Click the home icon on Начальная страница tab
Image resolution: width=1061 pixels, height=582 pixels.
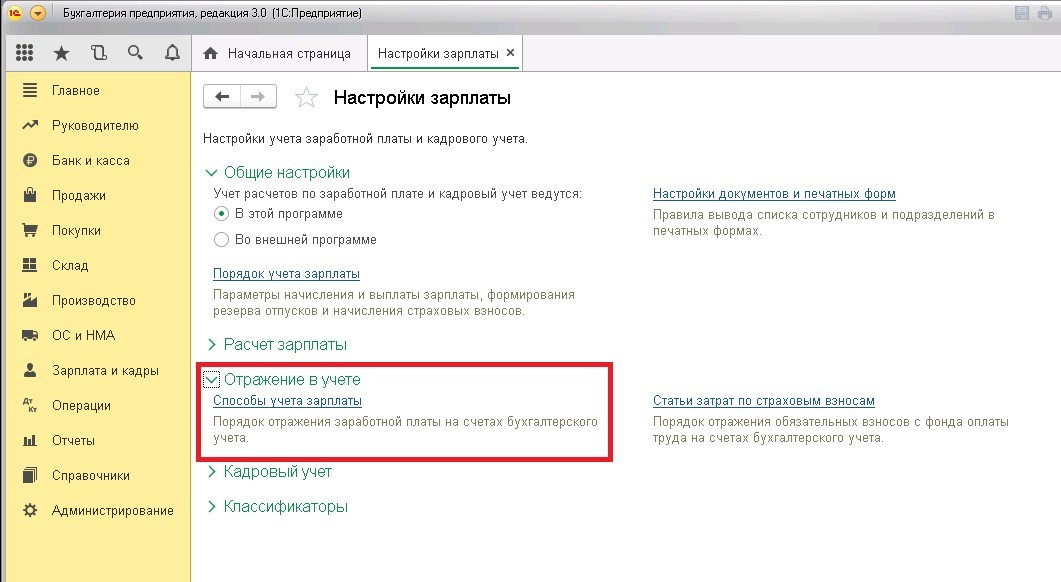click(x=210, y=53)
